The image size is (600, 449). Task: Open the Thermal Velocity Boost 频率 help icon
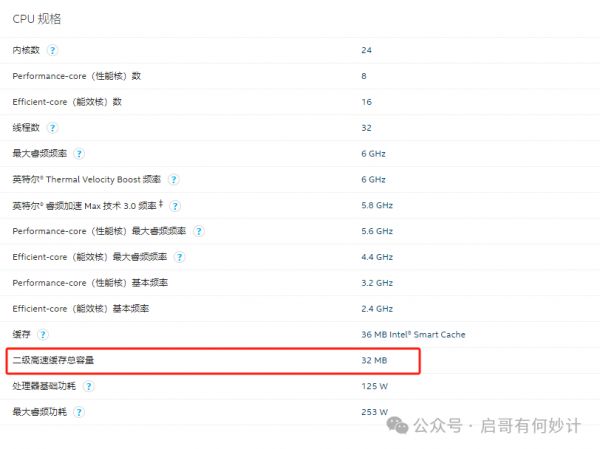173,180
